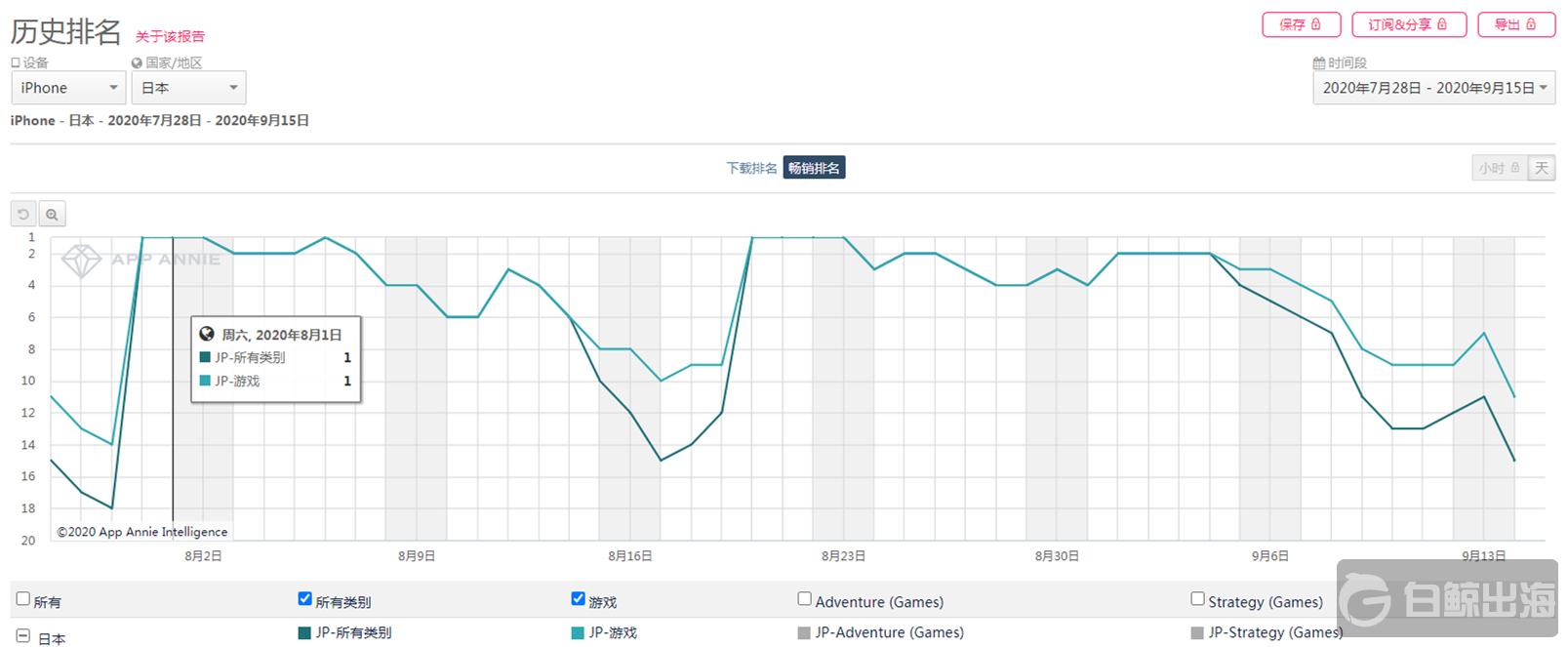Click the 订阅&分享 button
Screen dimensions: 1568x647
pos(1409,24)
